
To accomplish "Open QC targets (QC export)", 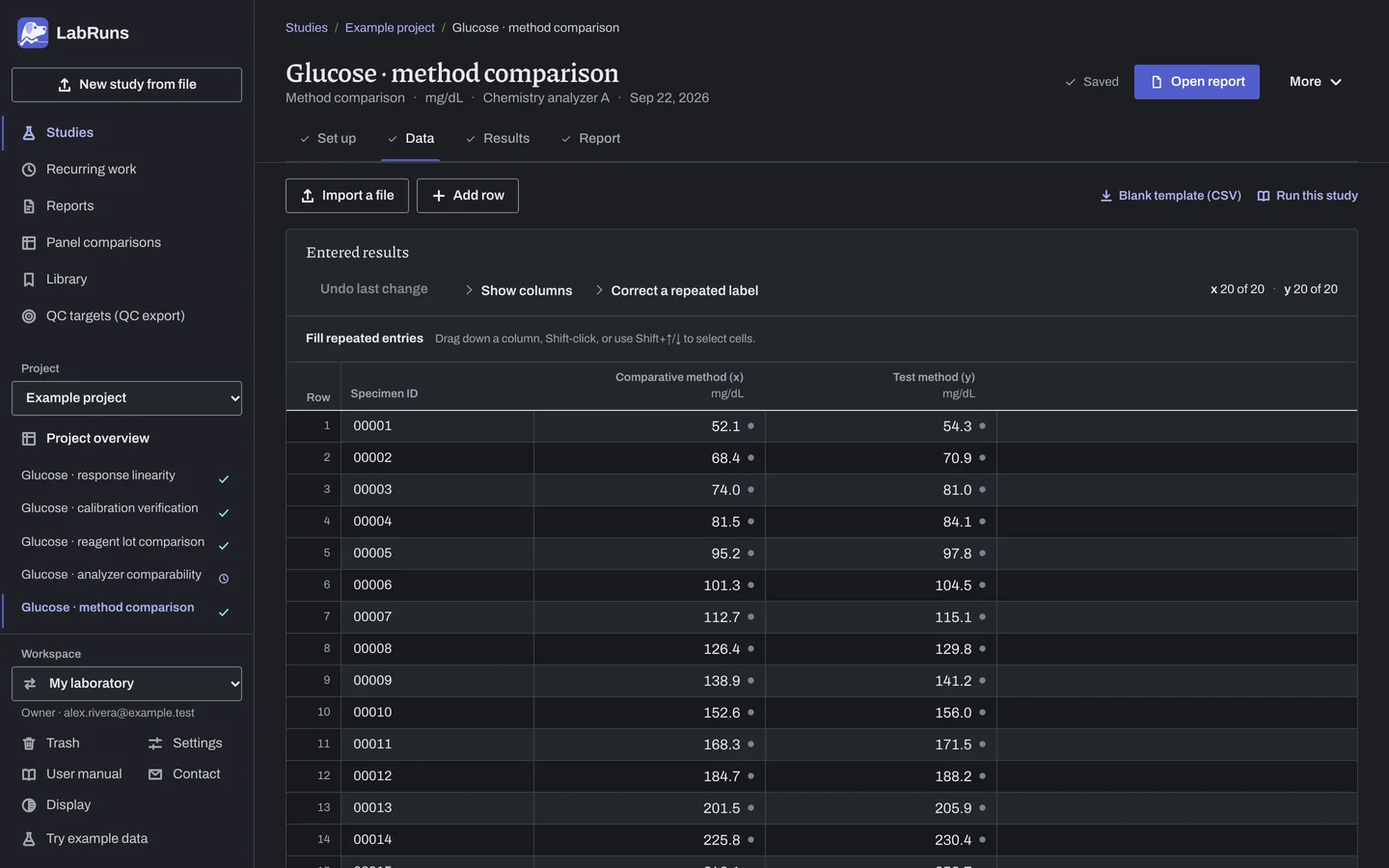I will click(126, 316).
